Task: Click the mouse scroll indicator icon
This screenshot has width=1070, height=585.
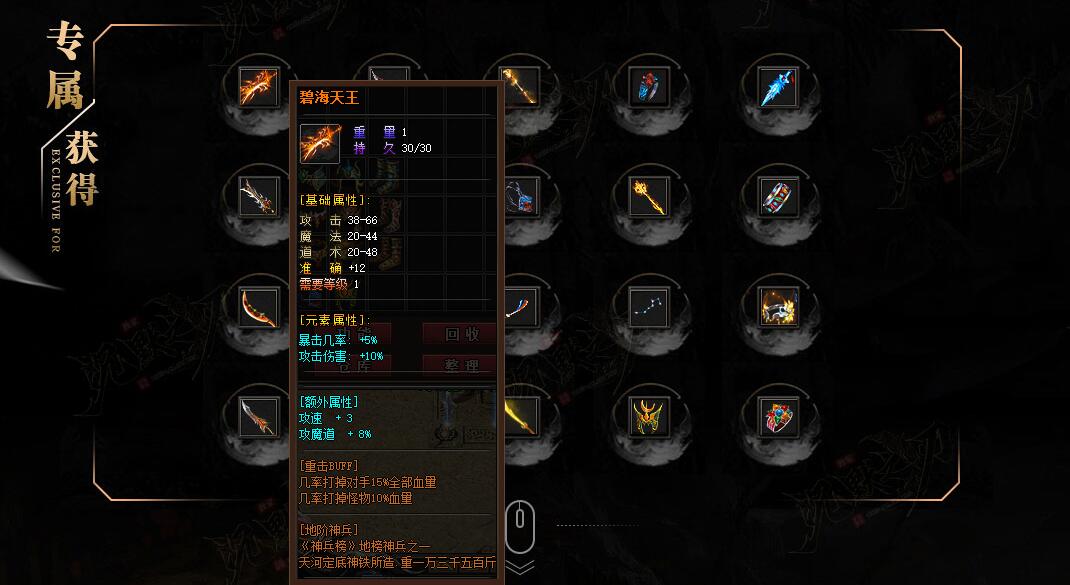Action: [x=519, y=526]
